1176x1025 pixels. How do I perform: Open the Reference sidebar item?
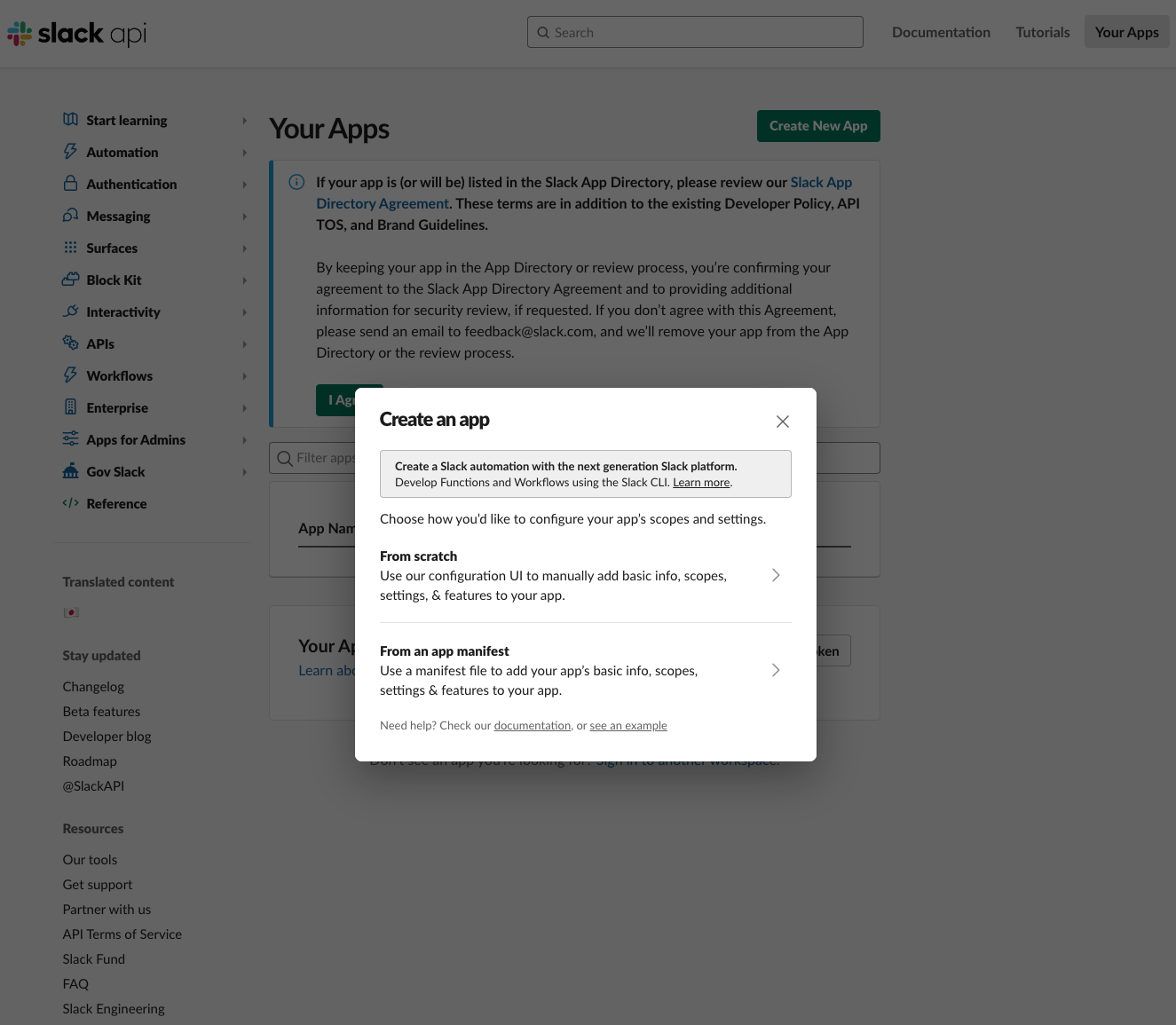point(116,503)
